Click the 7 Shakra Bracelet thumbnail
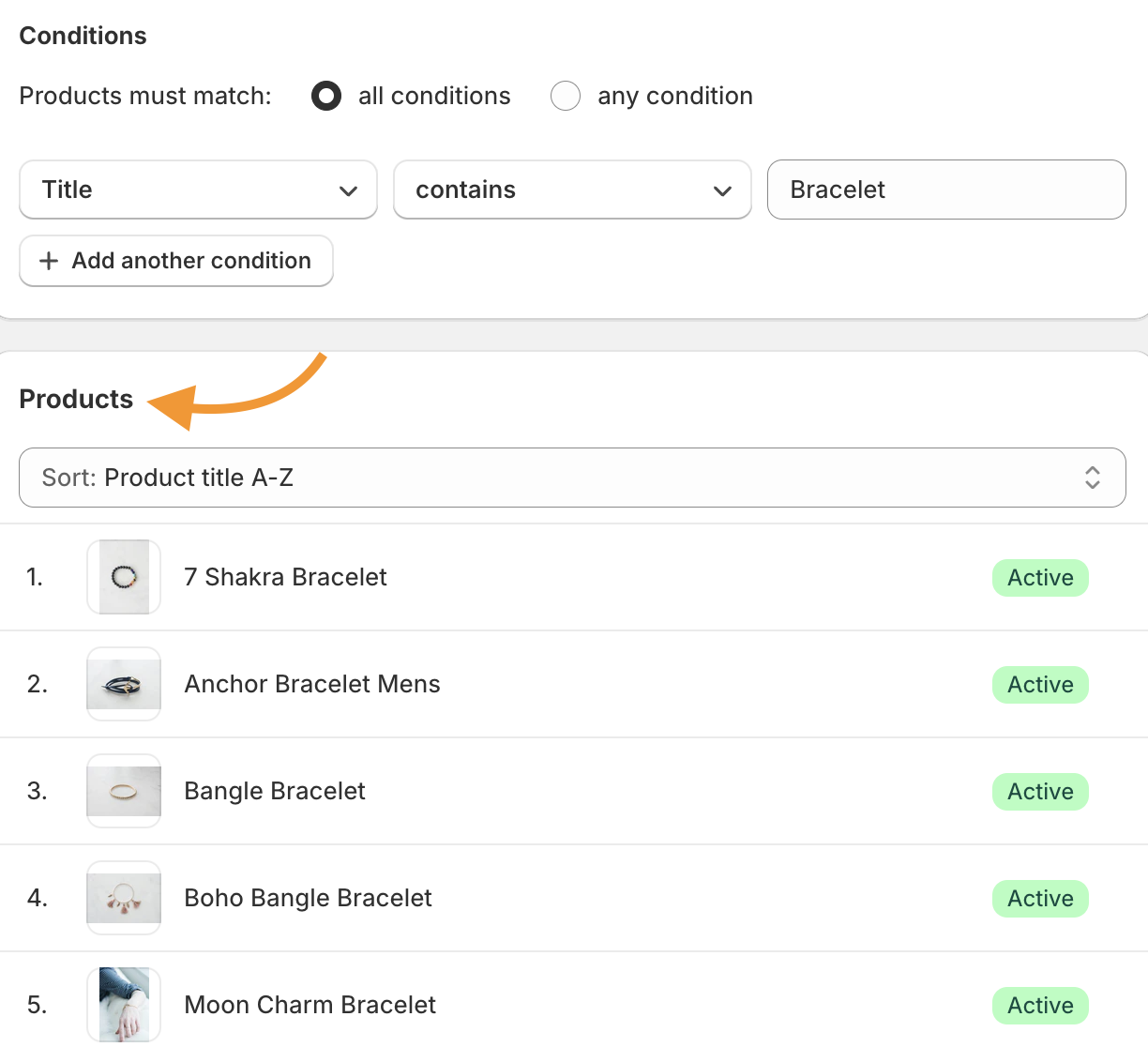The width and height of the screenshot is (1148, 1047). click(124, 577)
